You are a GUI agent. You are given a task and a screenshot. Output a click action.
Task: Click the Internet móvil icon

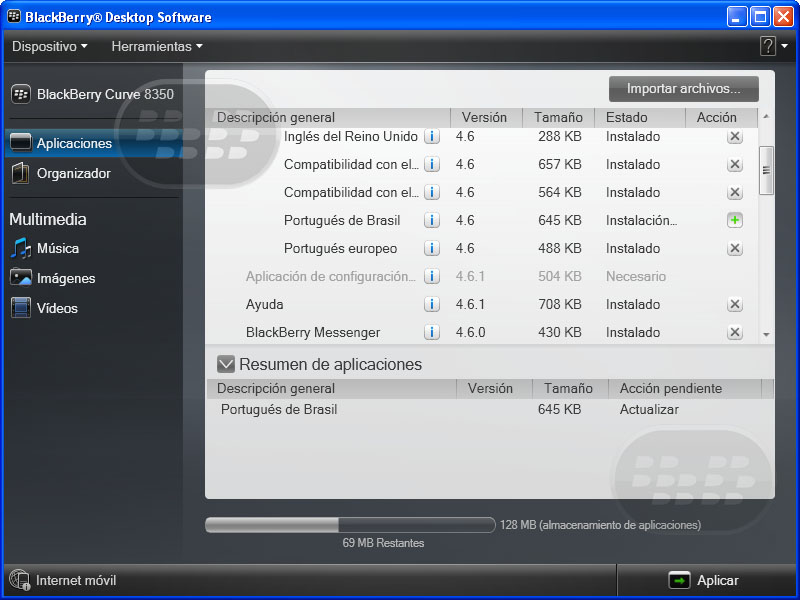19,580
